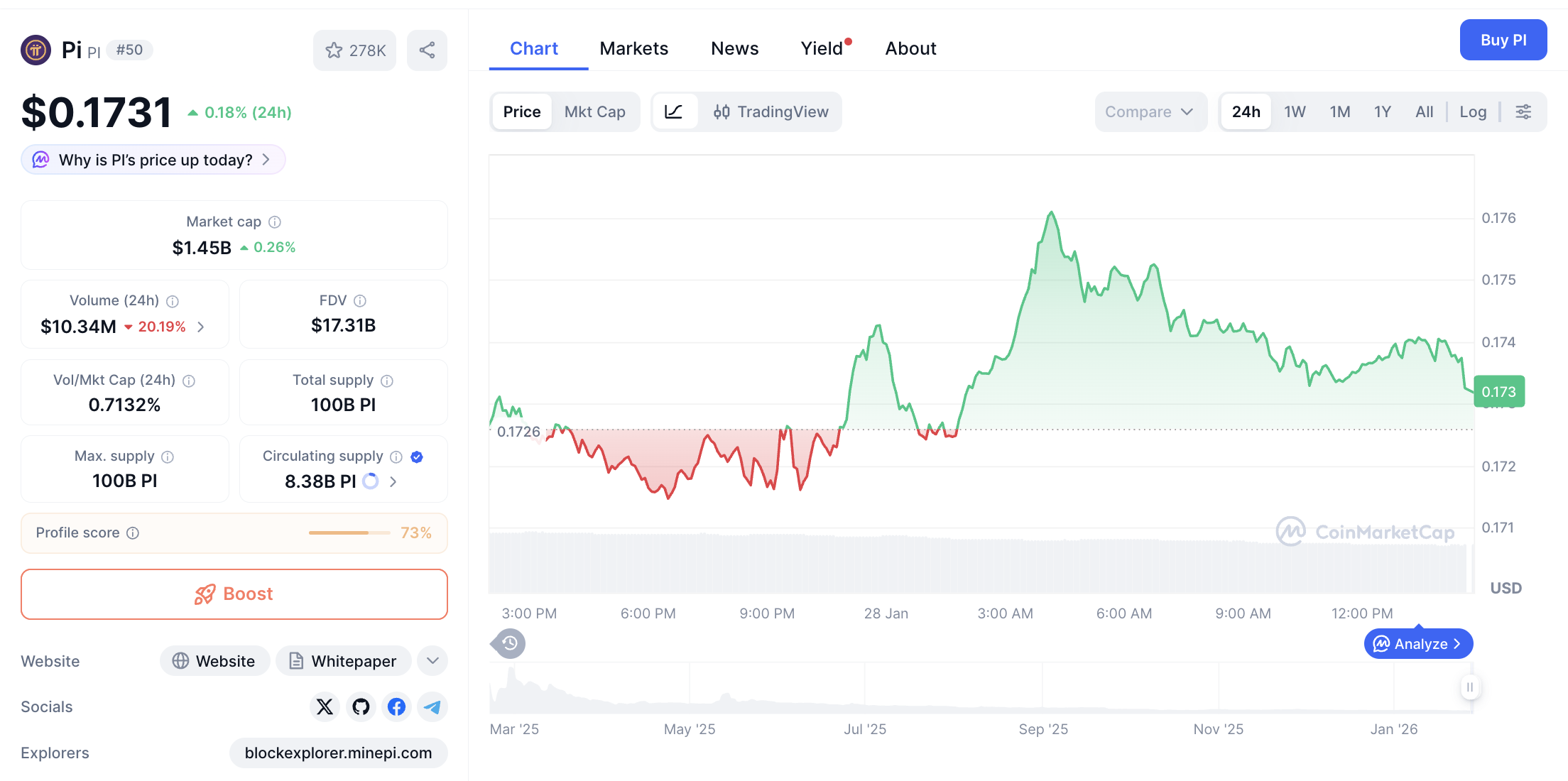Expand additional website links chevron
This screenshot has height=781, width=1568.
click(x=432, y=660)
